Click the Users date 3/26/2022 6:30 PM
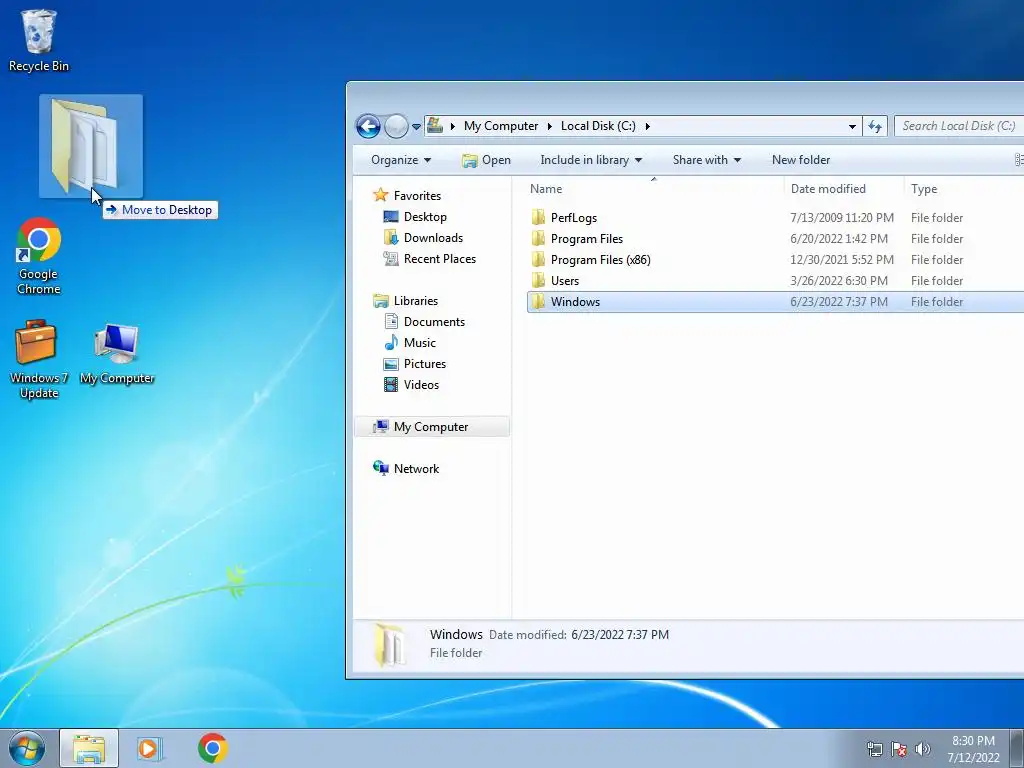1024x768 pixels. point(839,281)
